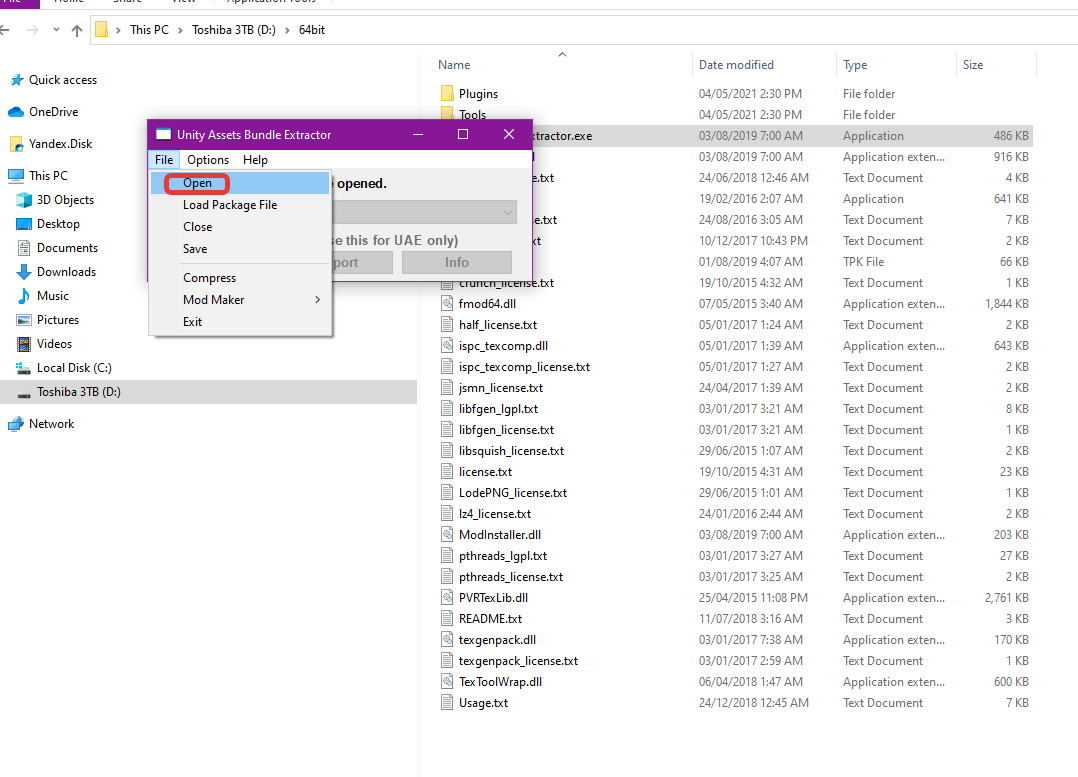The image size is (1078, 777).
Task: Go up one folder level with the up arrow
Action: [x=77, y=30]
